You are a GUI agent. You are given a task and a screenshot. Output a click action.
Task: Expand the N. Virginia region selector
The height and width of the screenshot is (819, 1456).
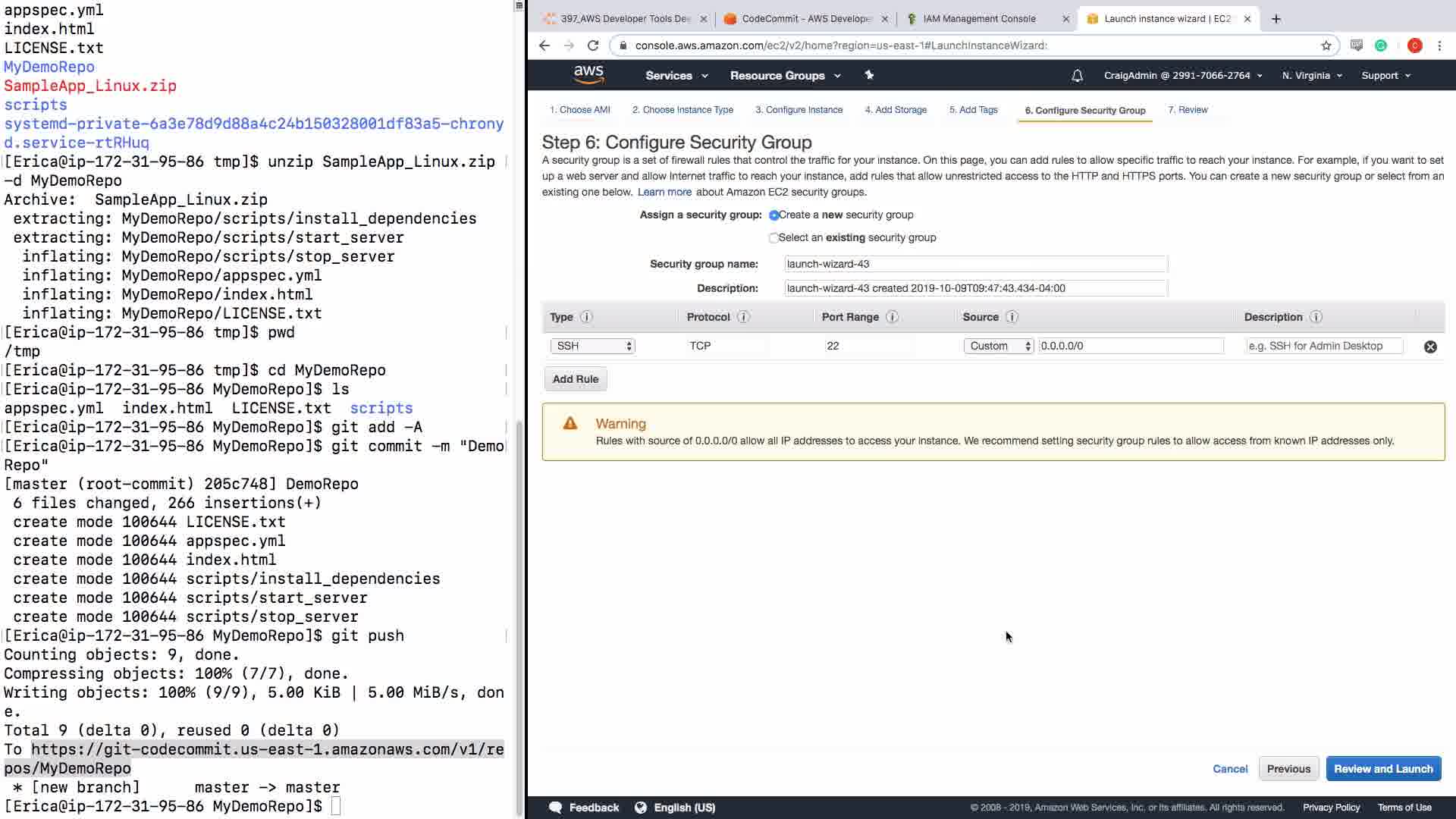click(1312, 76)
